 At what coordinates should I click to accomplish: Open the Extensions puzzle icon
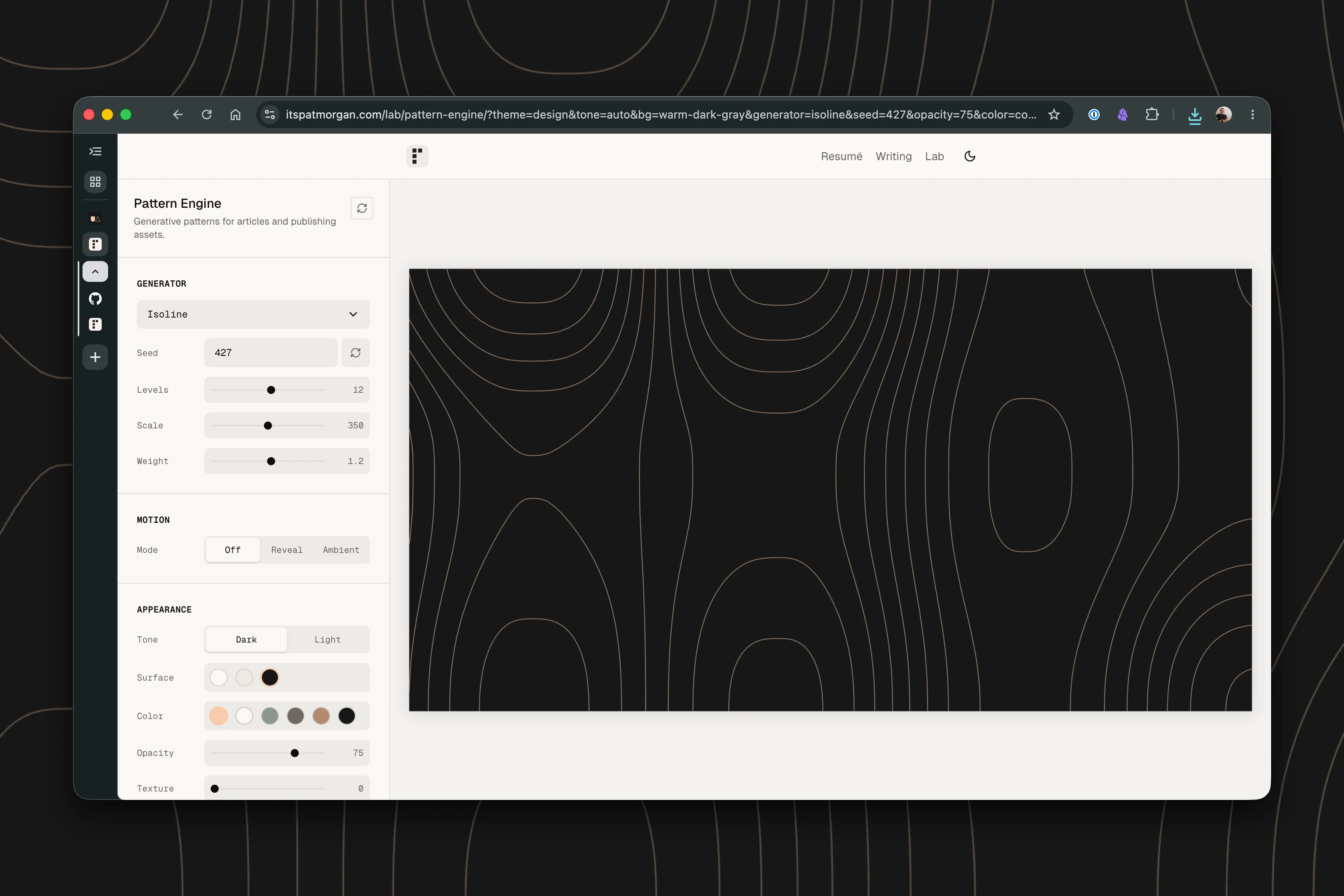click(x=1152, y=115)
